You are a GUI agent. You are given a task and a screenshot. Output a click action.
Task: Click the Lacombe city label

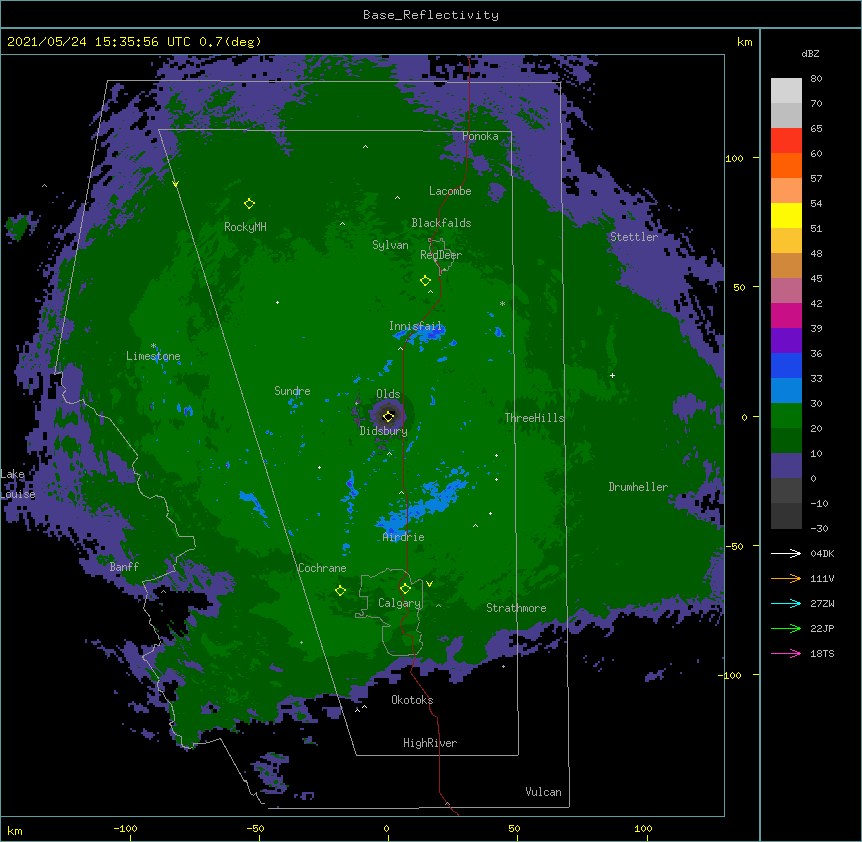pyautogui.click(x=450, y=191)
